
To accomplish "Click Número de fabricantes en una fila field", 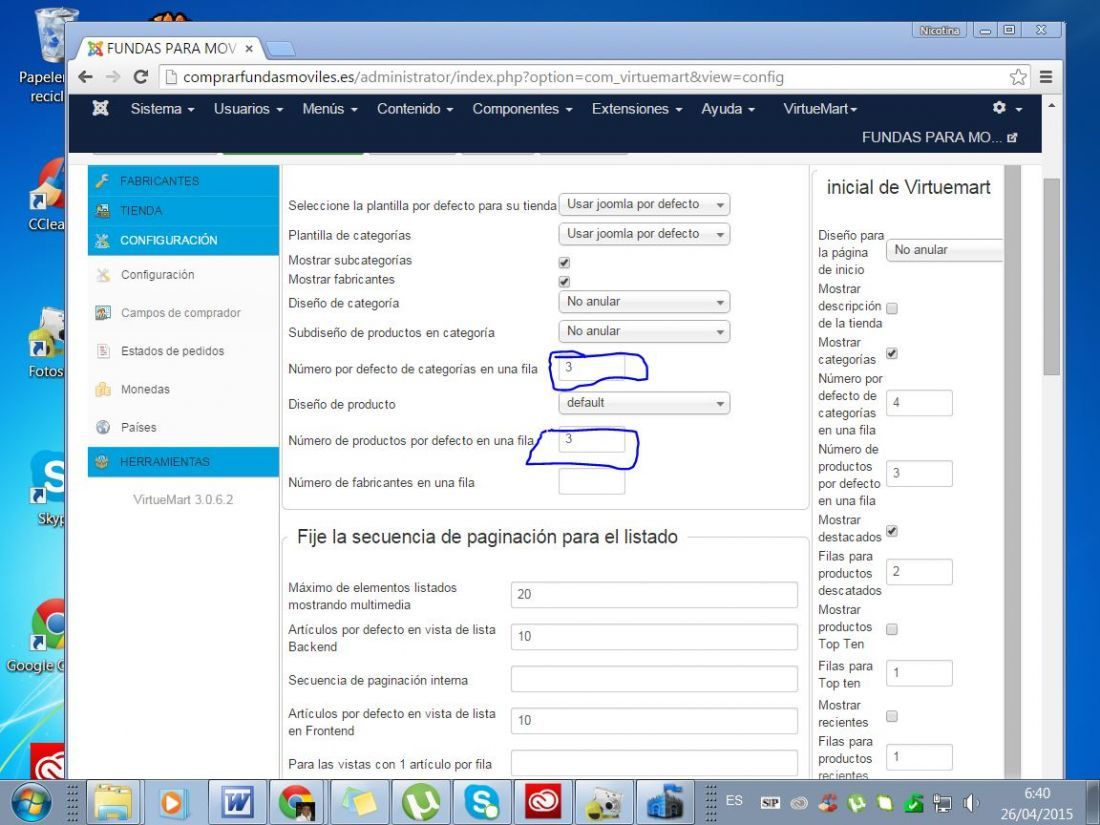I will pos(591,482).
